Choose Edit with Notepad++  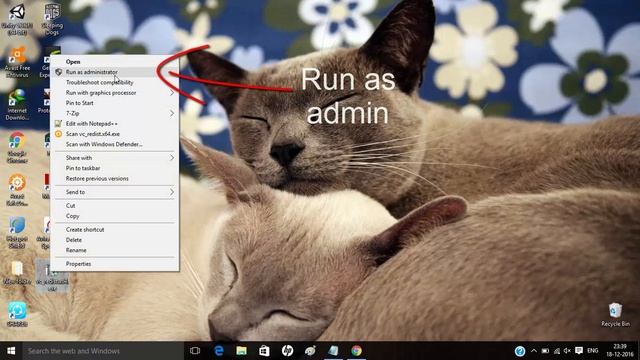pyautogui.click(x=115, y=123)
